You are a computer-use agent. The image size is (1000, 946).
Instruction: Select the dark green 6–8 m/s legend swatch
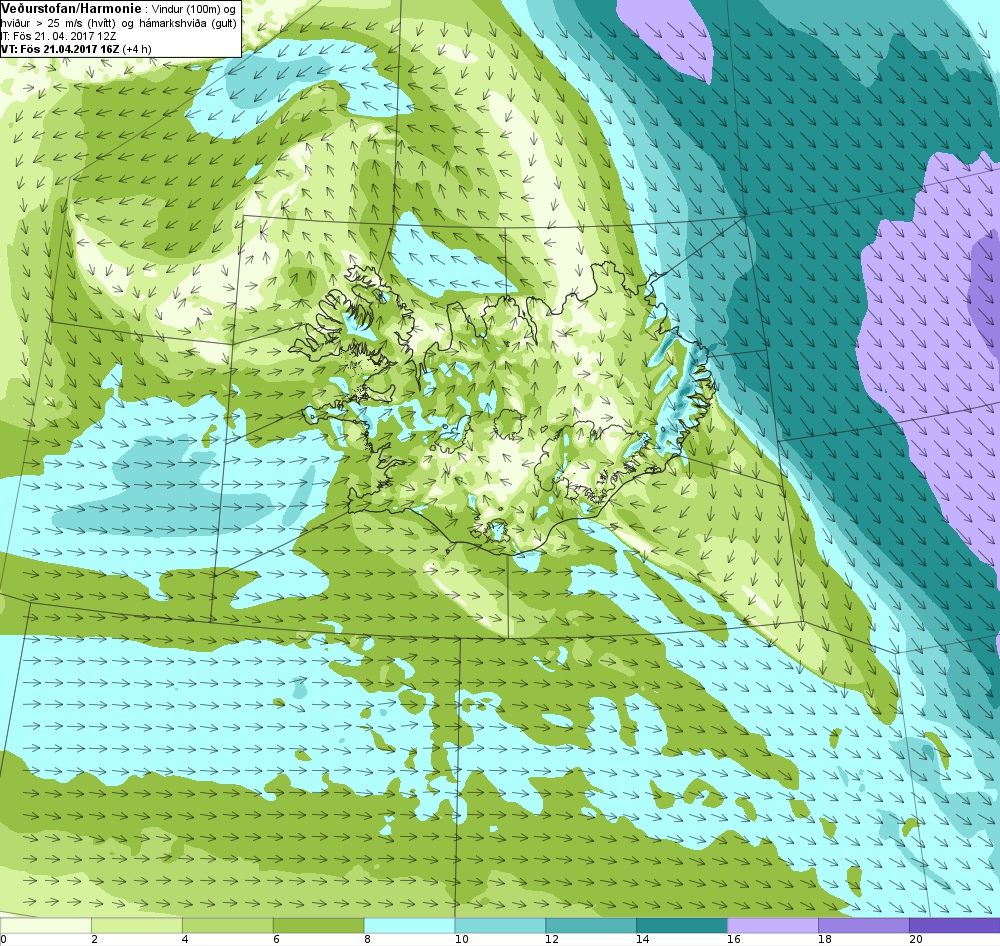[x=318, y=925]
